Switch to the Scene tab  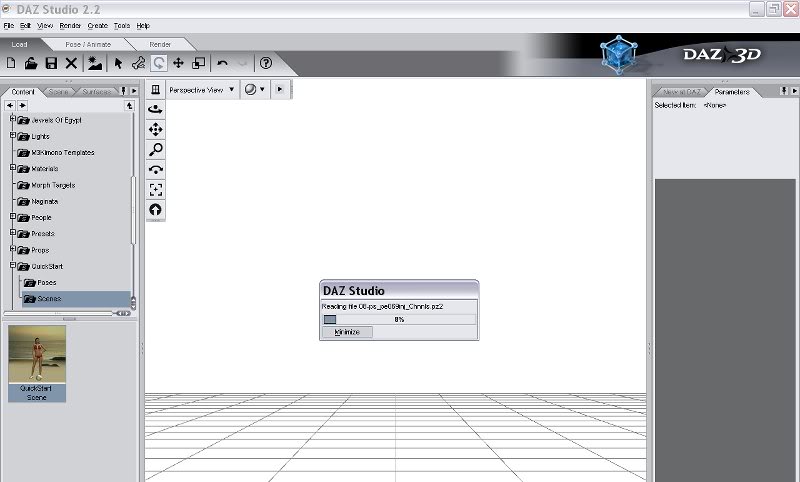(58, 91)
